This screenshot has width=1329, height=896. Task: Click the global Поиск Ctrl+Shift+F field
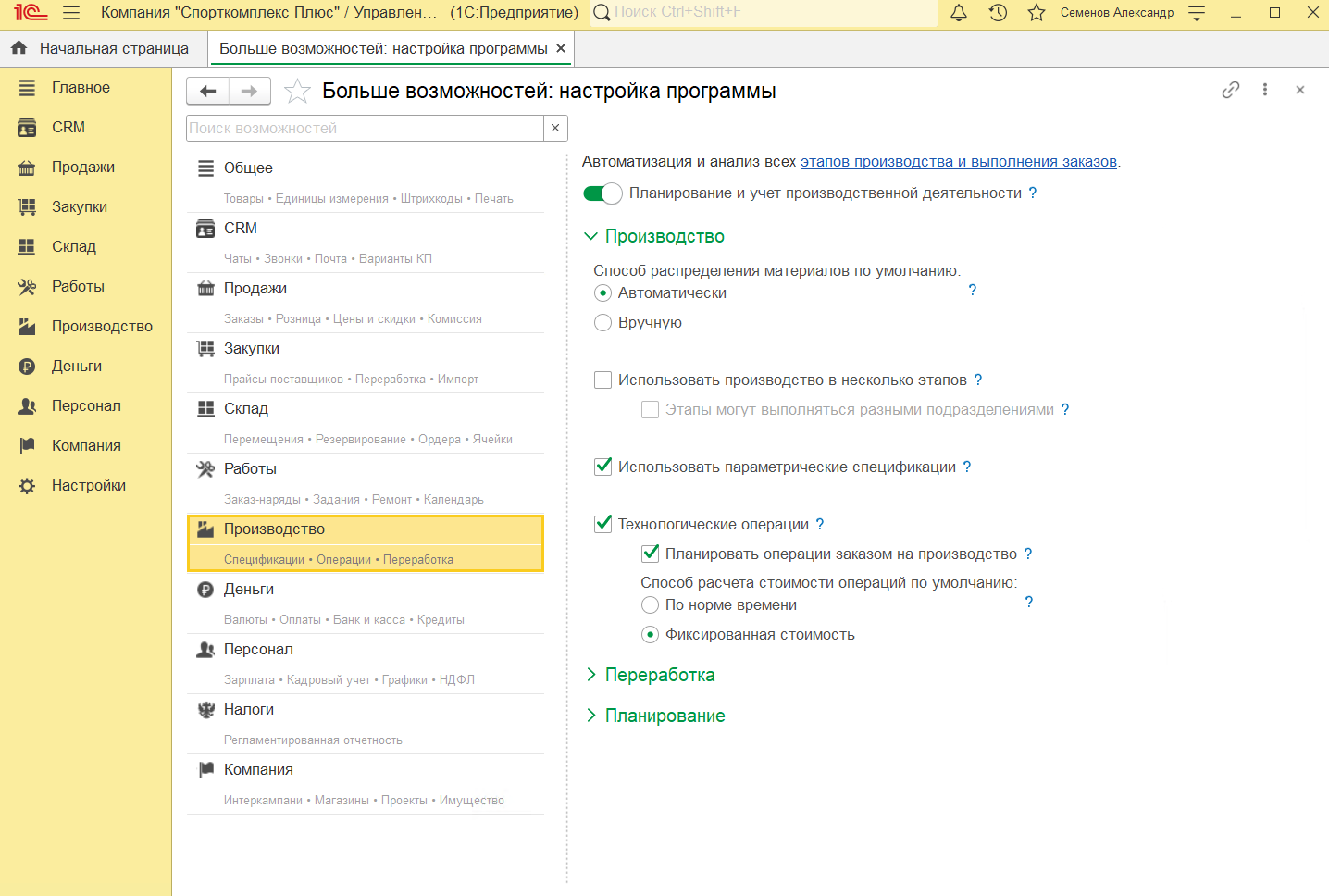(764, 13)
